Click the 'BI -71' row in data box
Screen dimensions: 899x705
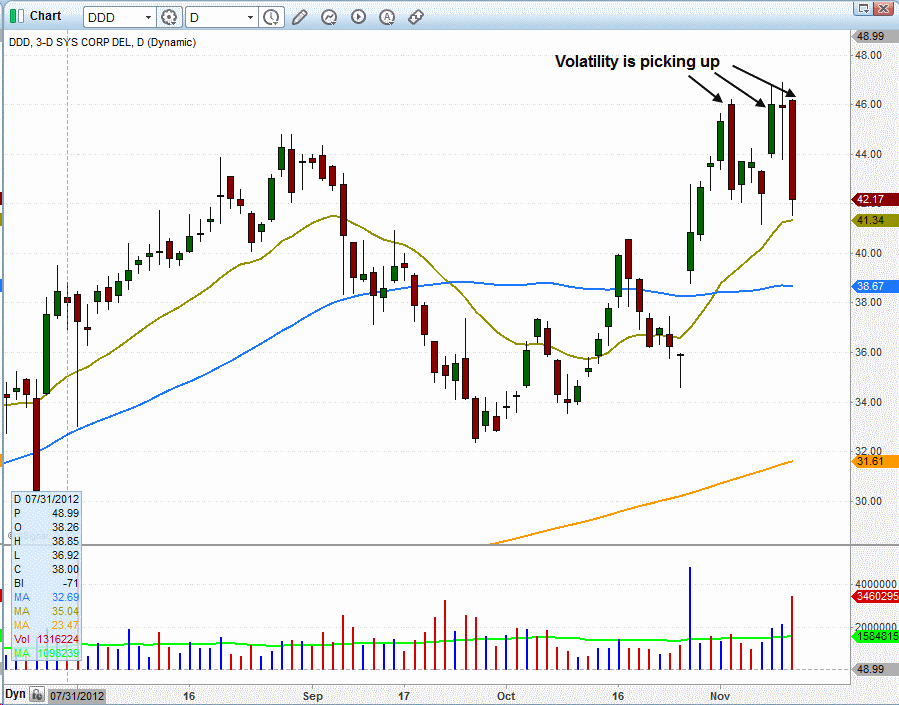pos(46,583)
